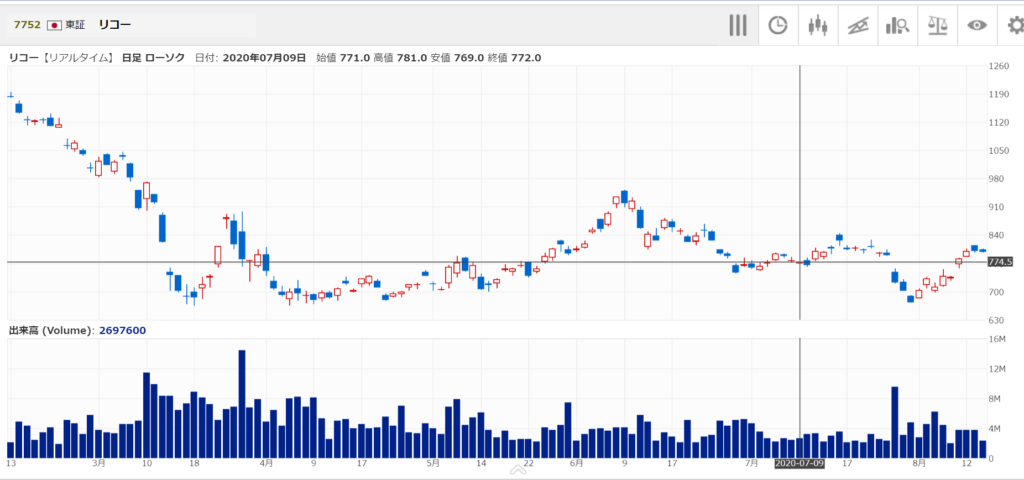Click the 5月 date axis label
This screenshot has height=480, width=1024.
coord(433,463)
